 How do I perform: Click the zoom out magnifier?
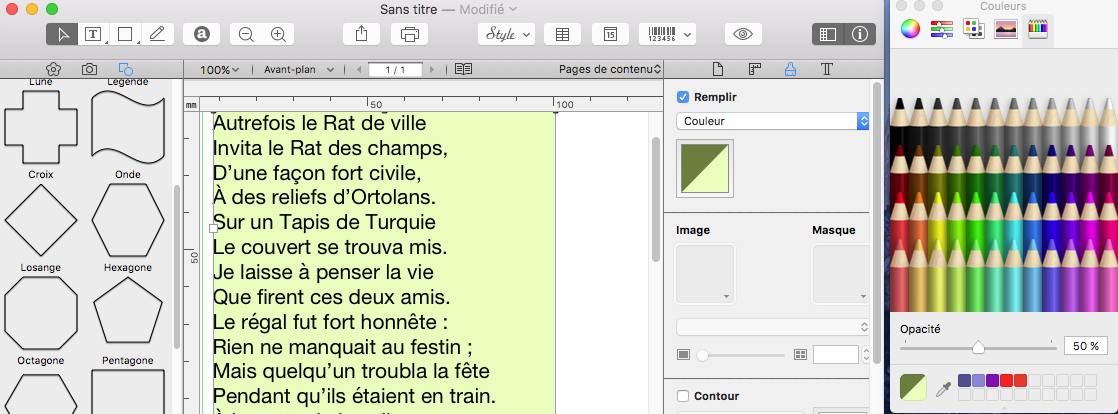point(246,34)
